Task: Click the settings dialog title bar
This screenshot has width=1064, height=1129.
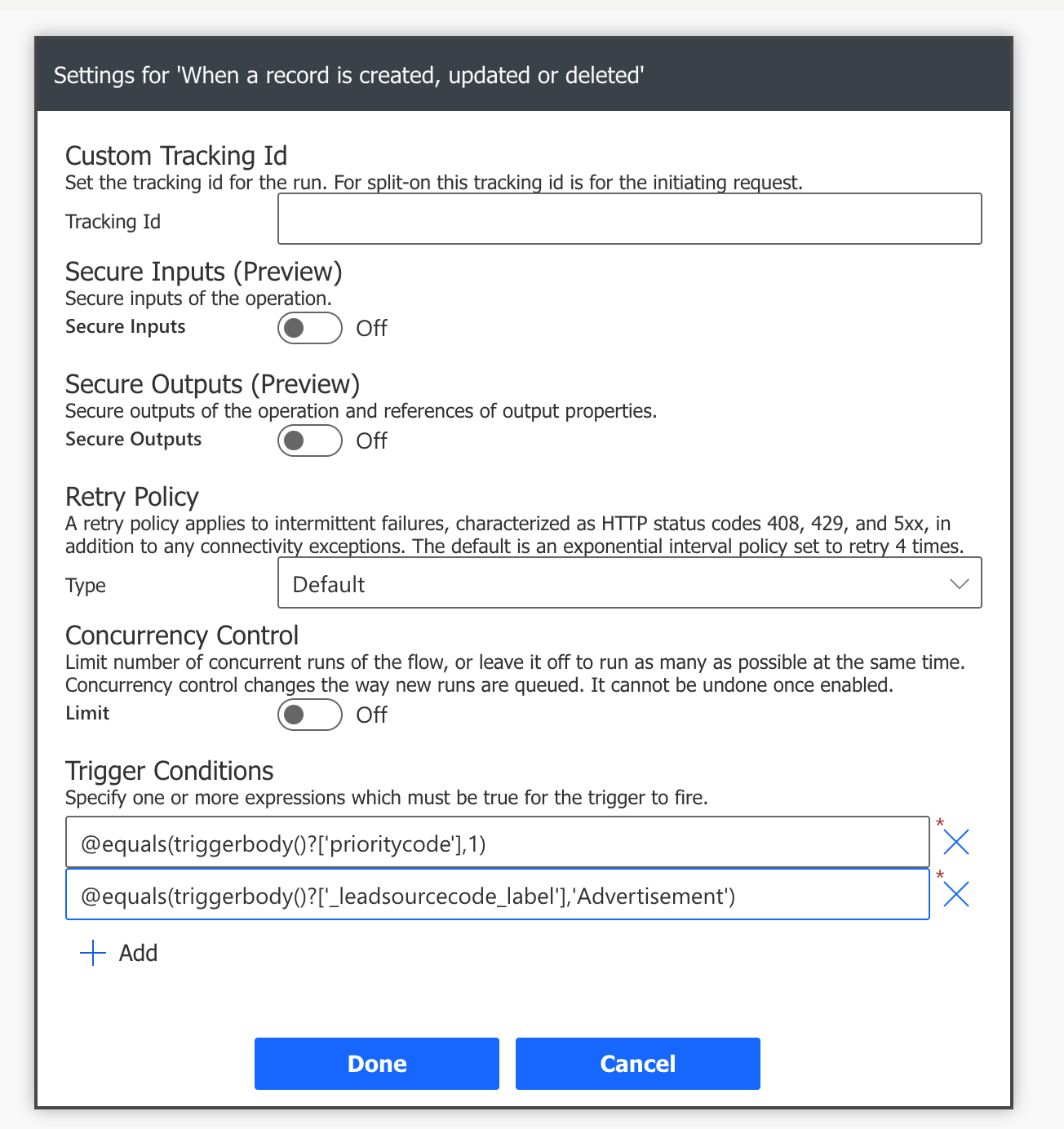Action: (x=348, y=75)
